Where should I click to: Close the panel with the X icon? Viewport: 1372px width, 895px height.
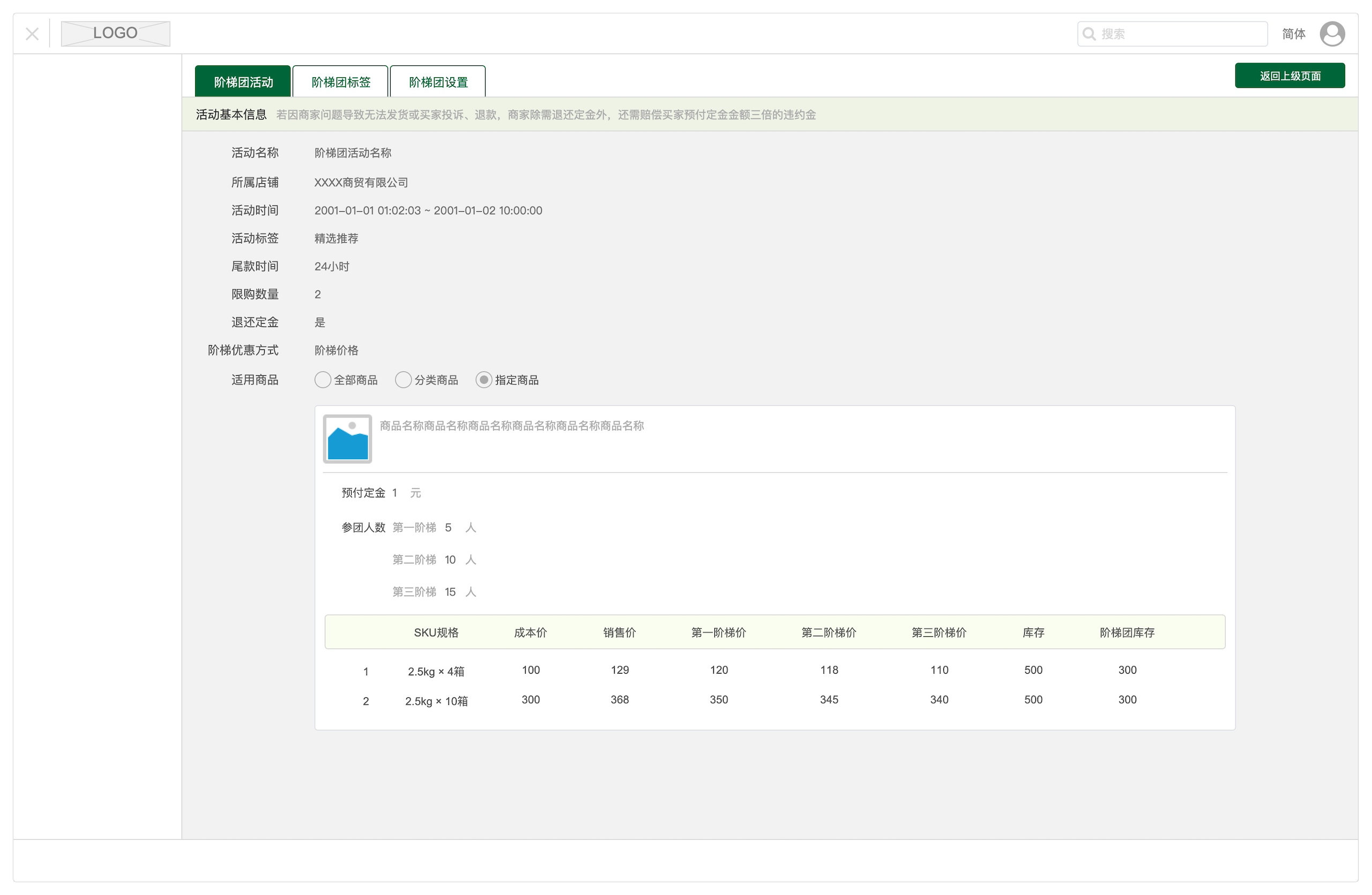point(32,34)
